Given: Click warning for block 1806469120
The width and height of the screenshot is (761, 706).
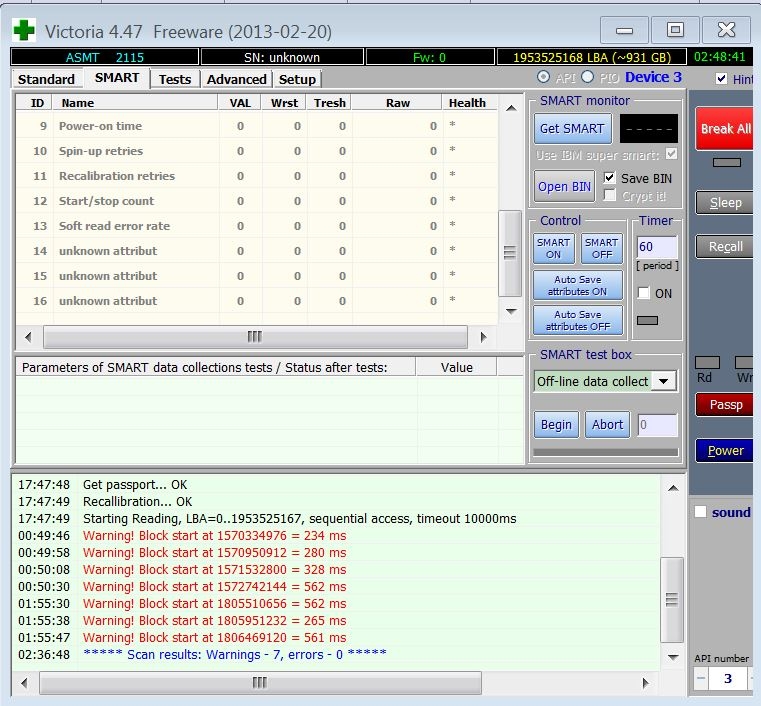Looking at the screenshot, I should (215, 638).
